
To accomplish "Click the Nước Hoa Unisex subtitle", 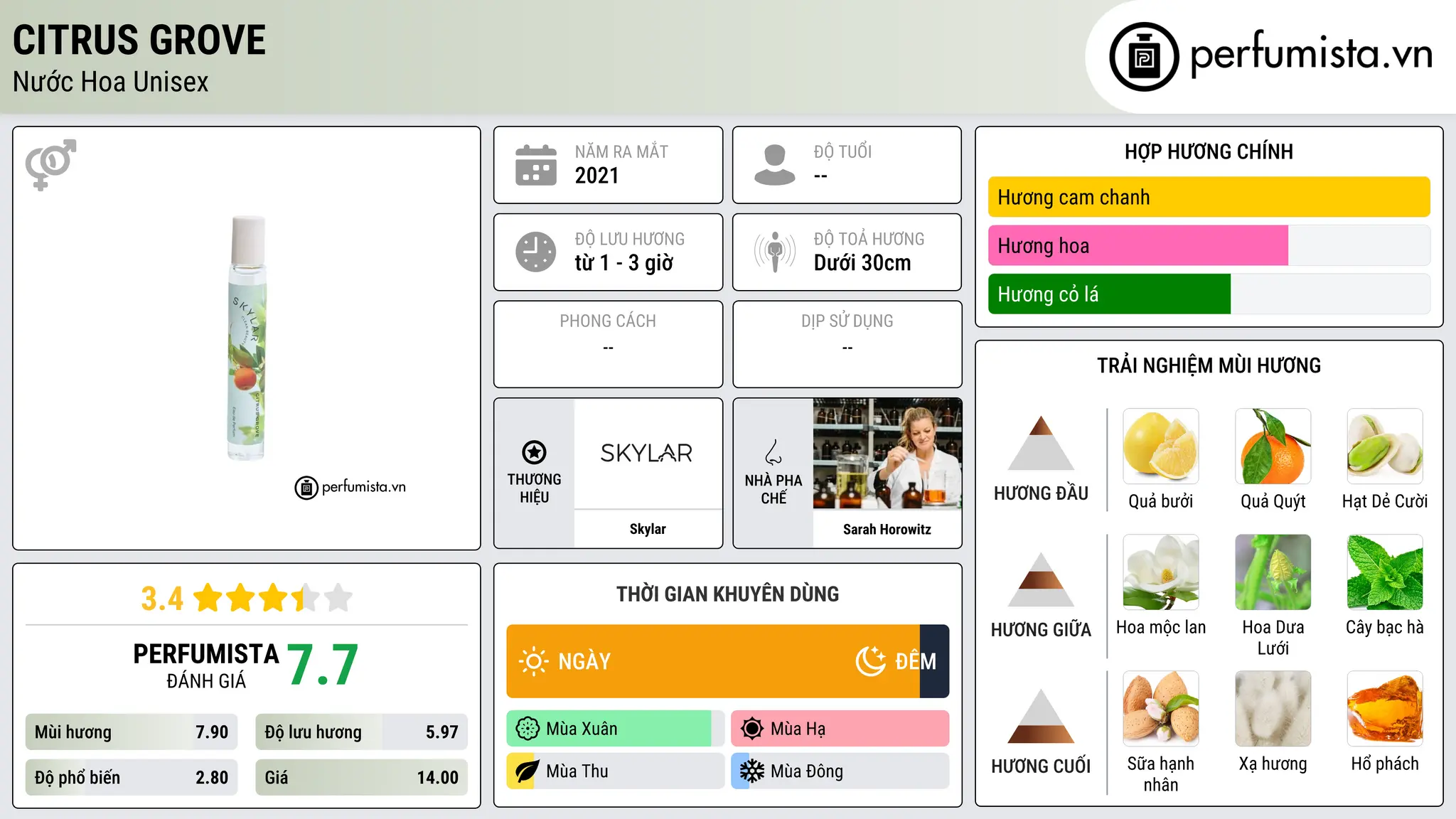I will coord(111,82).
